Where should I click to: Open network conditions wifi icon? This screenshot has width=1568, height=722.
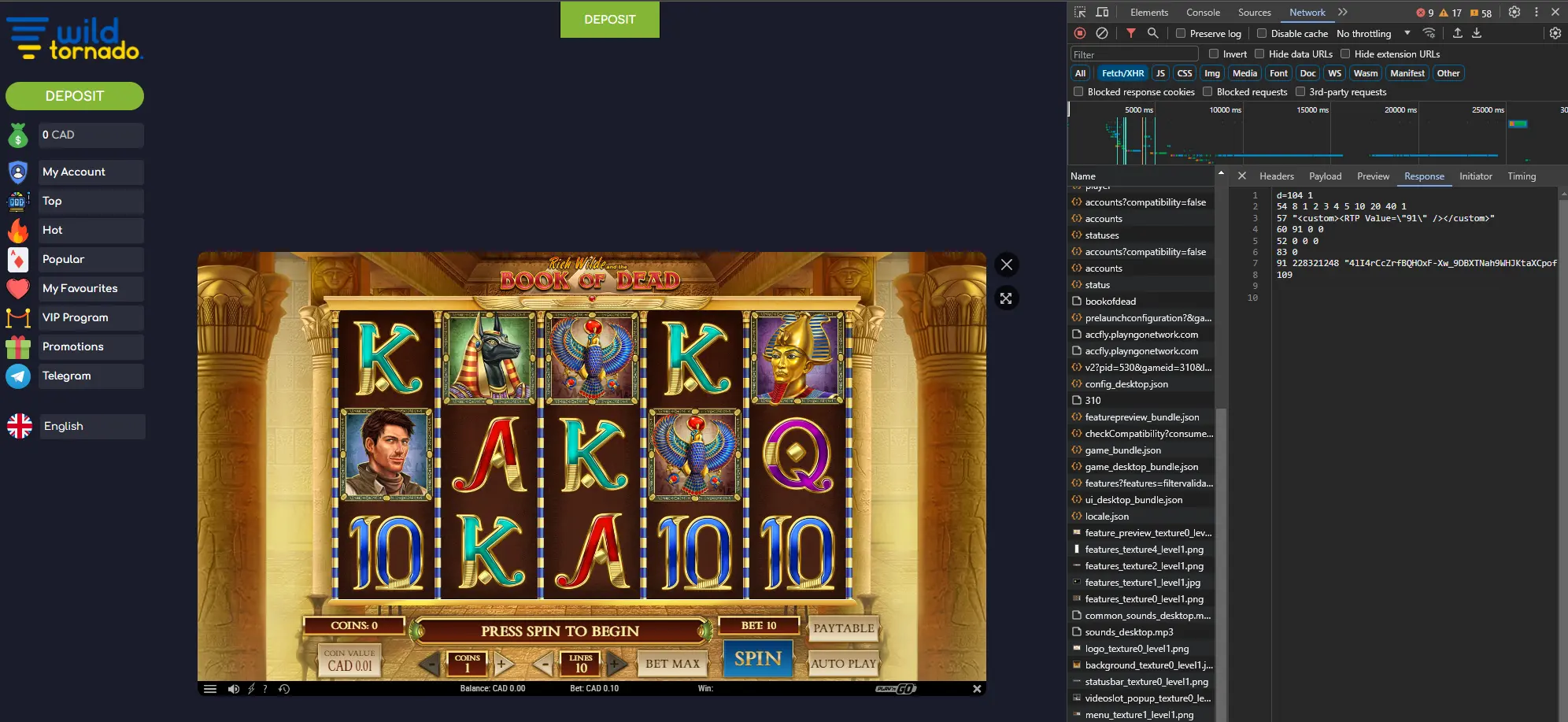[x=1429, y=33]
